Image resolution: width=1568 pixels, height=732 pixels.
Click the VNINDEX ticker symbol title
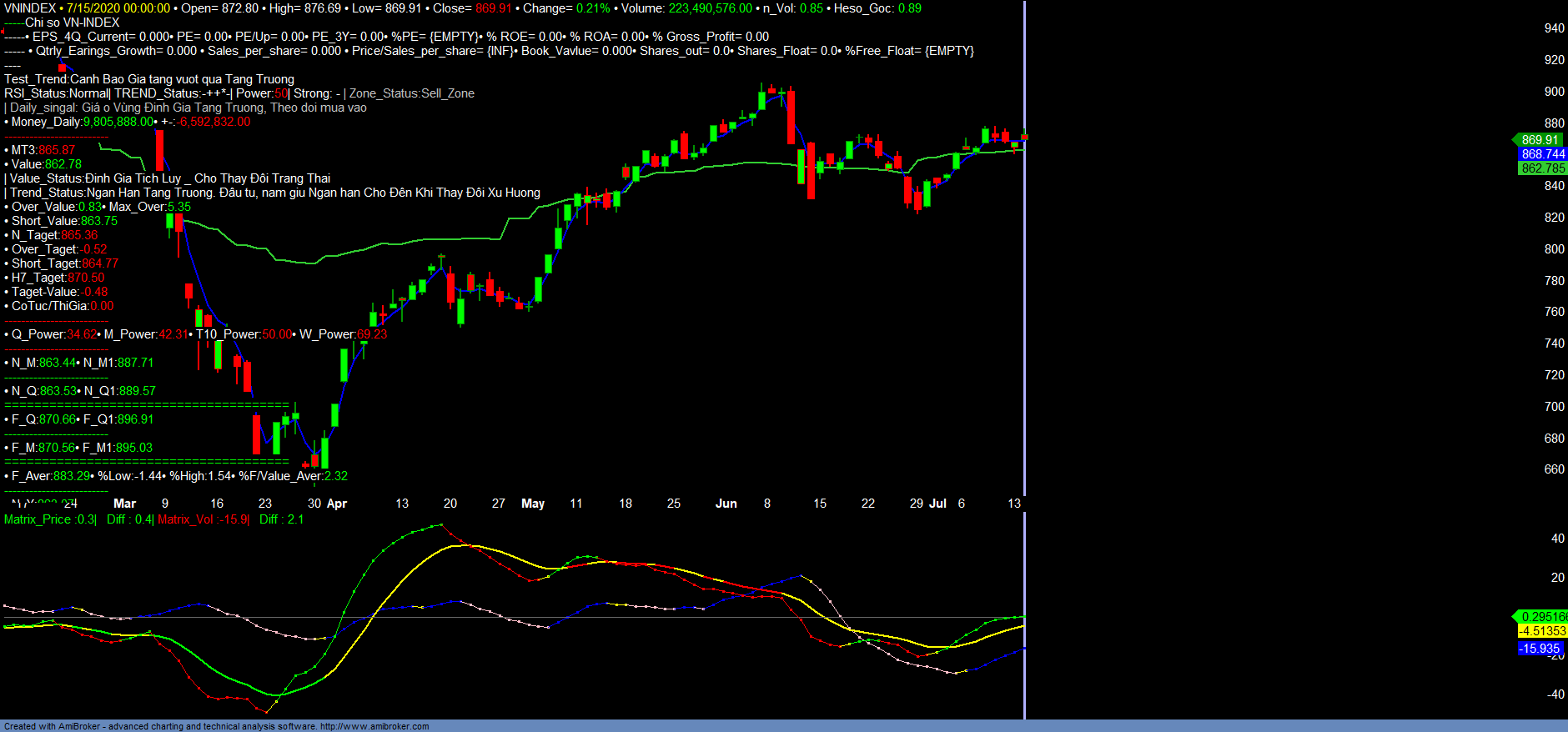[x=30, y=8]
